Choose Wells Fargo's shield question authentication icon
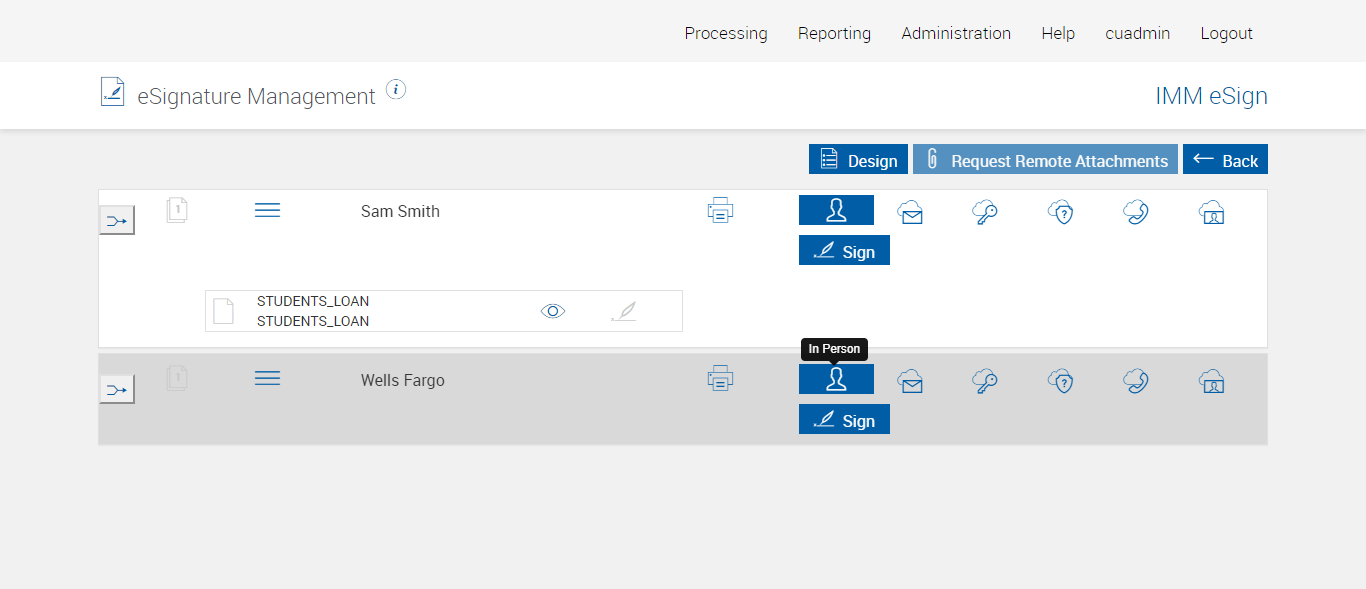The height and width of the screenshot is (589, 1366). [1060, 381]
